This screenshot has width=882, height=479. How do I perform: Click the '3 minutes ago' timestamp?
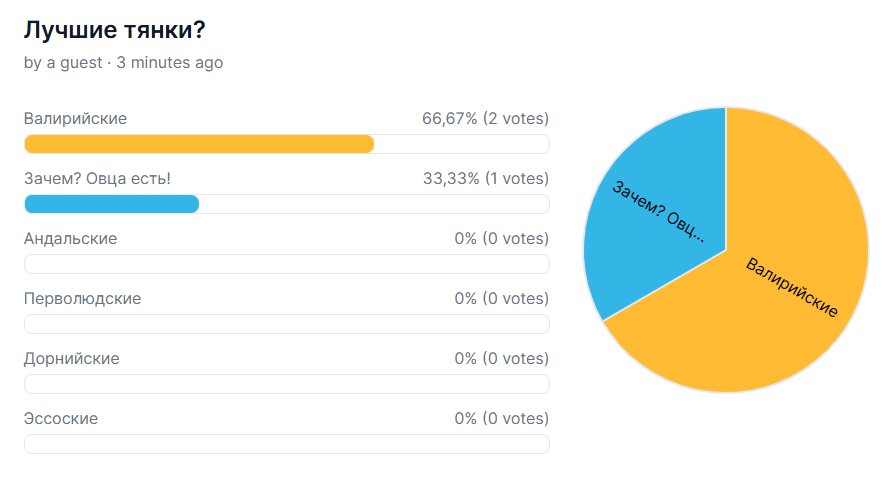tap(170, 62)
